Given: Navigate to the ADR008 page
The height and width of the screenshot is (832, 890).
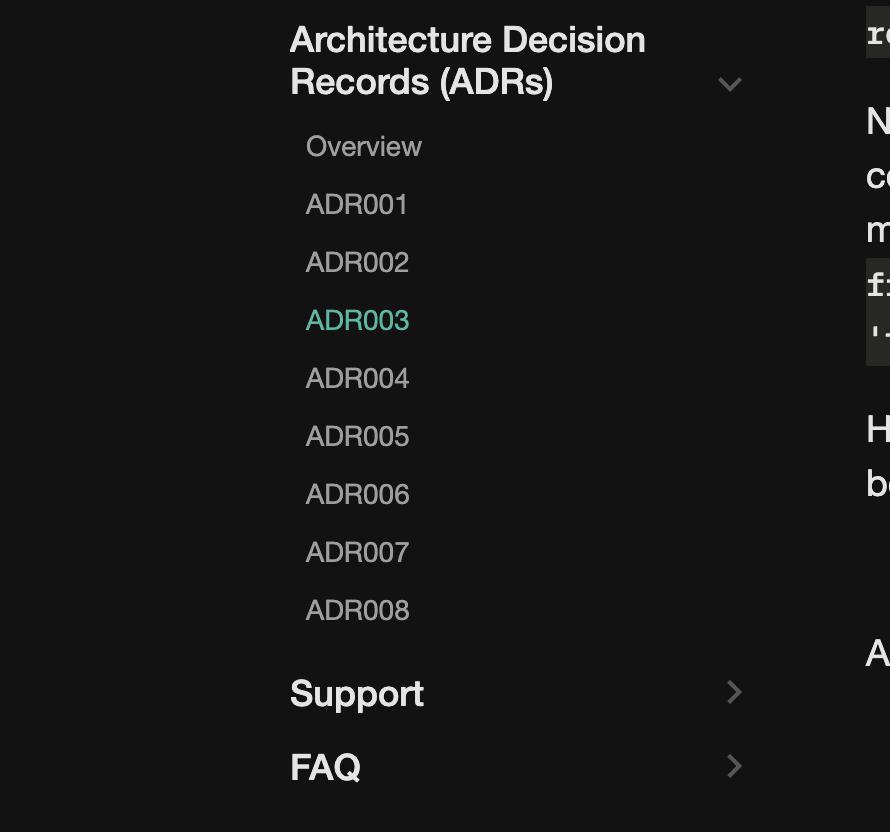Looking at the screenshot, I should [357, 610].
